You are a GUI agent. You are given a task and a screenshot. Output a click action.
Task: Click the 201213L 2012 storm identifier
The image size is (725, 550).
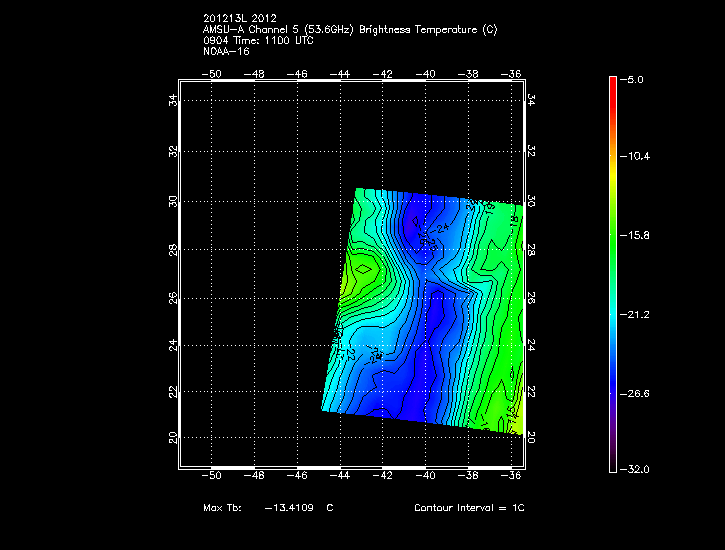(x=238, y=18)
